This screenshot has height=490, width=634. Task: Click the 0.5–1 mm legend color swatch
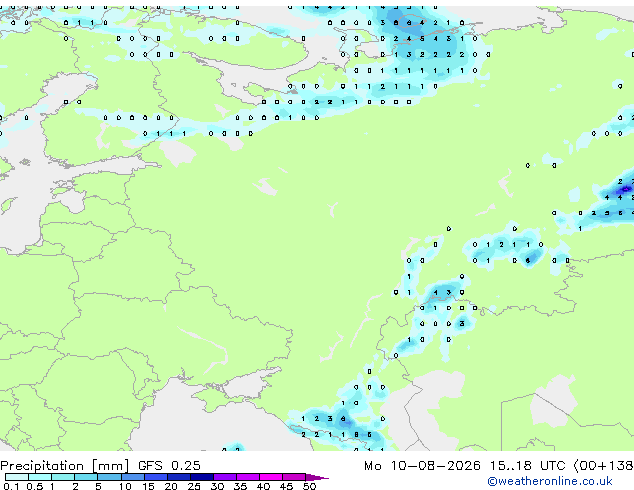coord(40,477)
